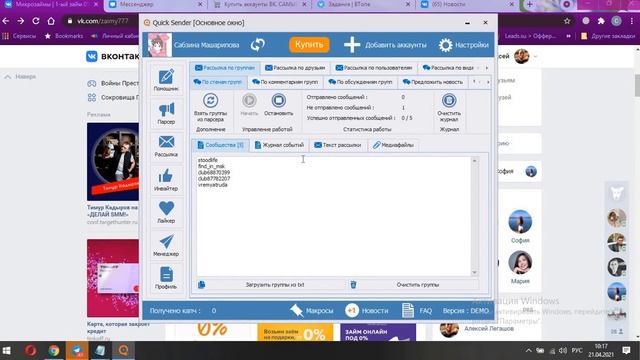The image size is (640, 360).
Task: Select the По комментариям групп subtab
Action: click(285, 82)
